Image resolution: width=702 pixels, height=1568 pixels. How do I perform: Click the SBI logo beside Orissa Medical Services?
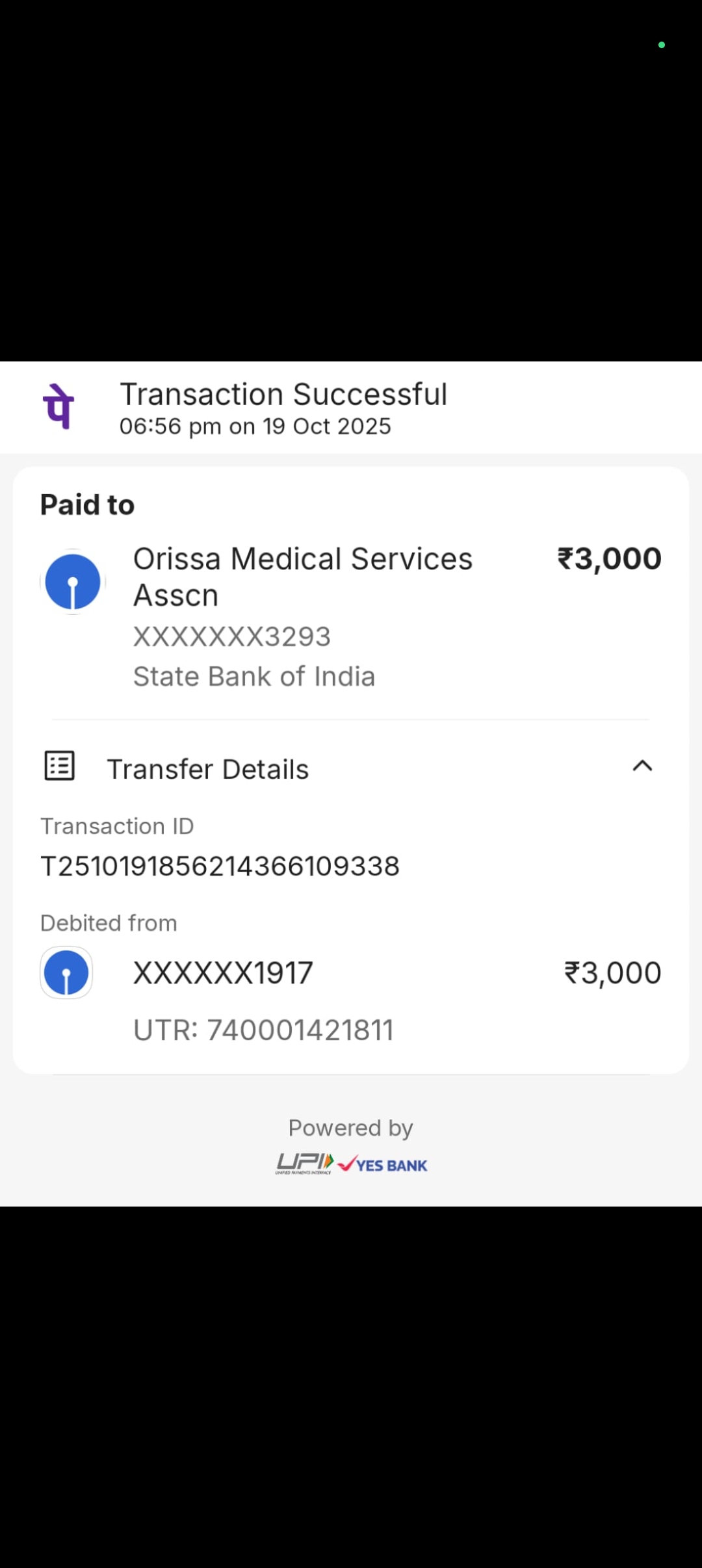point(73,582)
